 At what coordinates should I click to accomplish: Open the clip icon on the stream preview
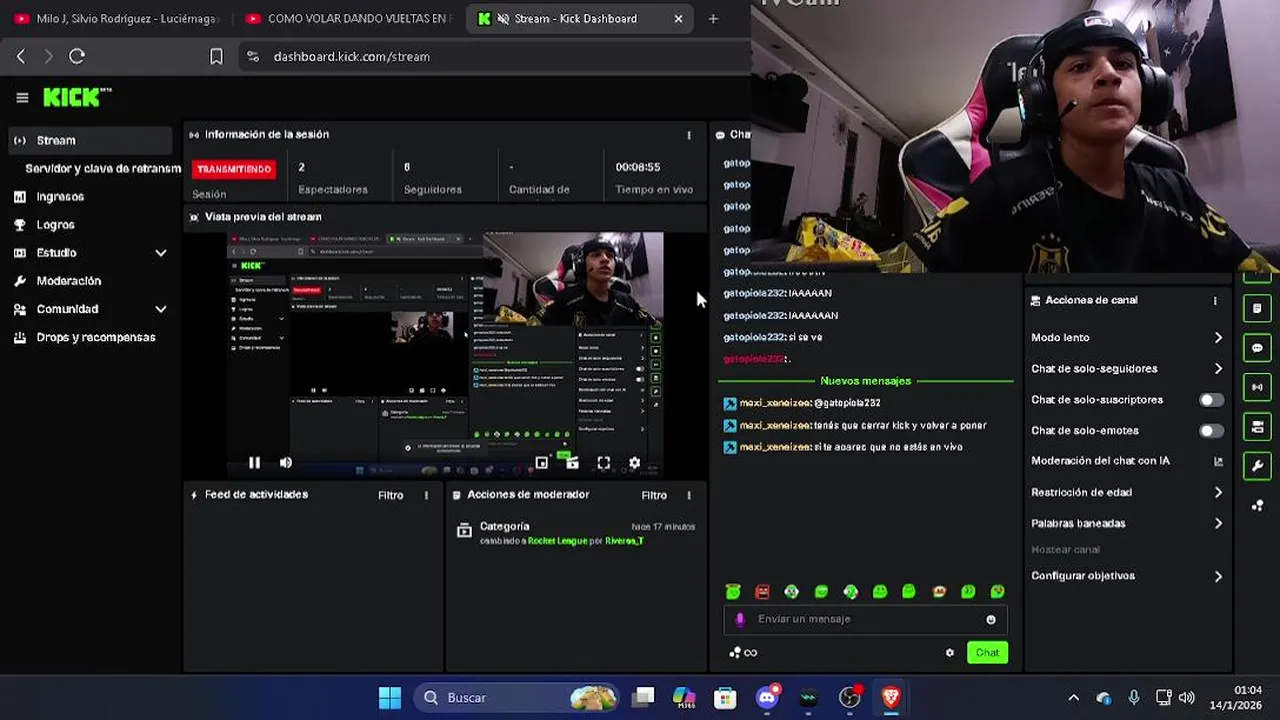click(572, 462)
